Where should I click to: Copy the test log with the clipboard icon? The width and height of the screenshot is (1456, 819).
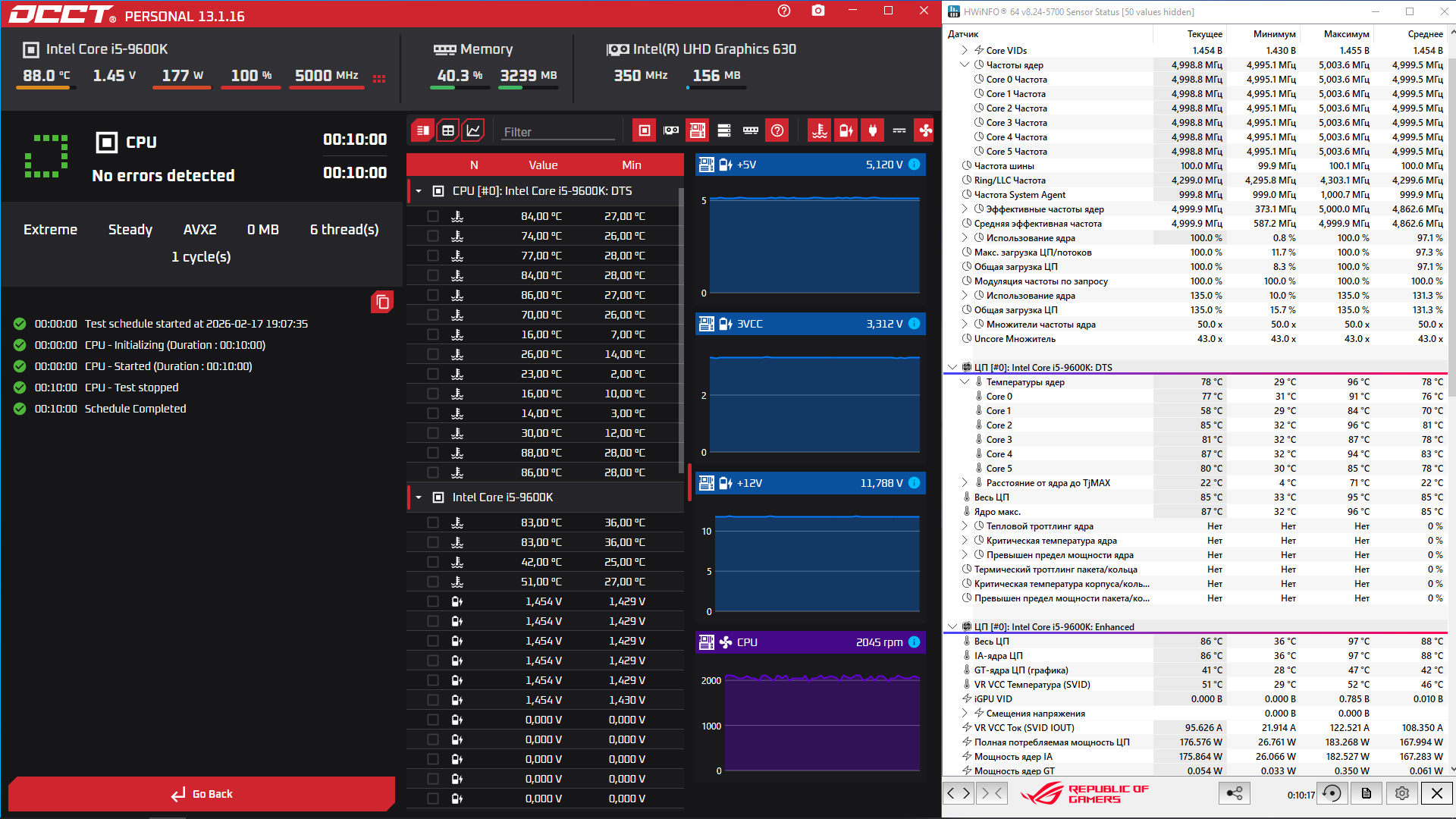[x=382, y=302]
